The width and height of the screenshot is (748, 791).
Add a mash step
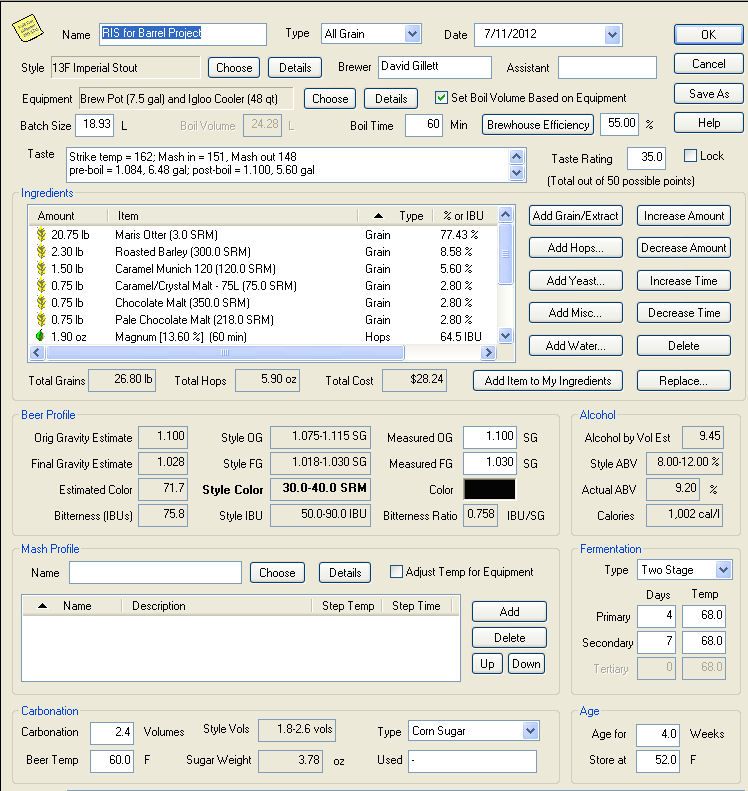(509, 612)
